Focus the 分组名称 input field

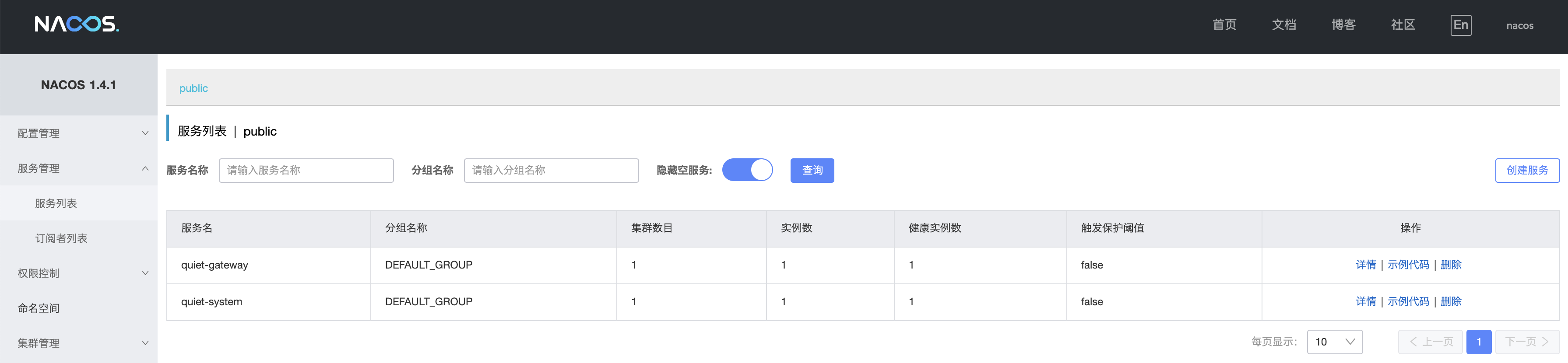[x=552, y=170]
